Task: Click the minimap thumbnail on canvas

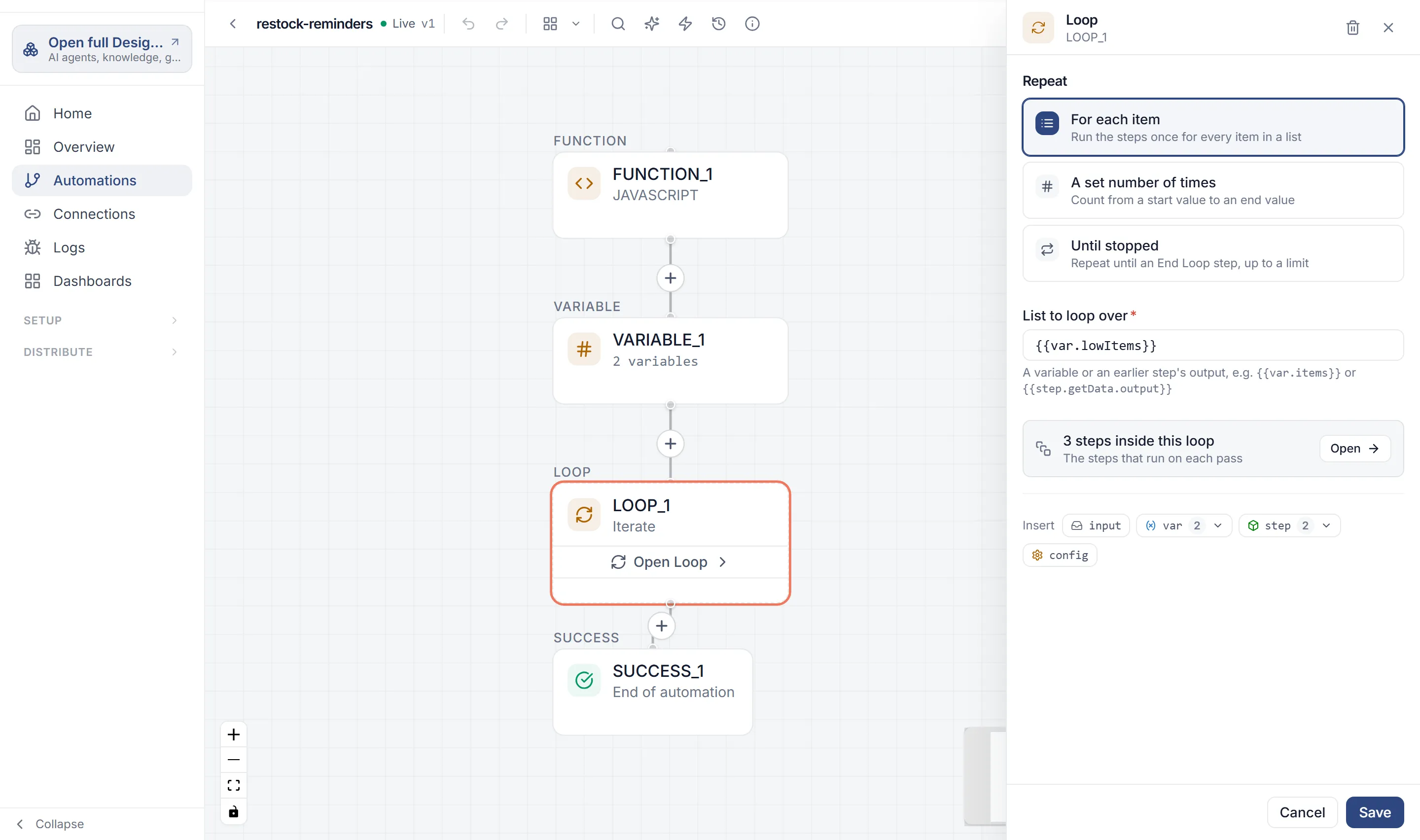Action: coord(985,776)
